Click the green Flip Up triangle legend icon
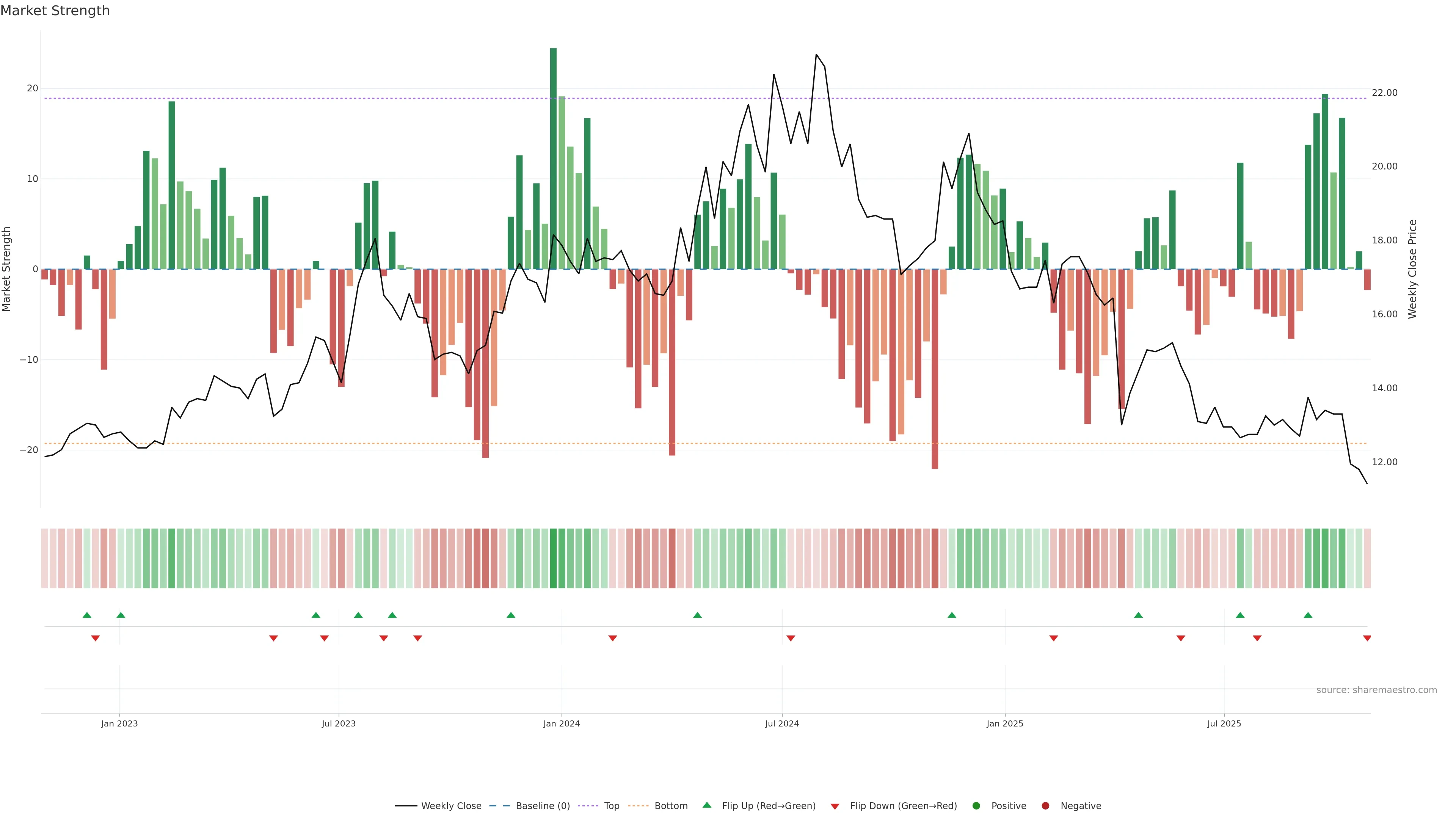 click(x=706, y=805)
